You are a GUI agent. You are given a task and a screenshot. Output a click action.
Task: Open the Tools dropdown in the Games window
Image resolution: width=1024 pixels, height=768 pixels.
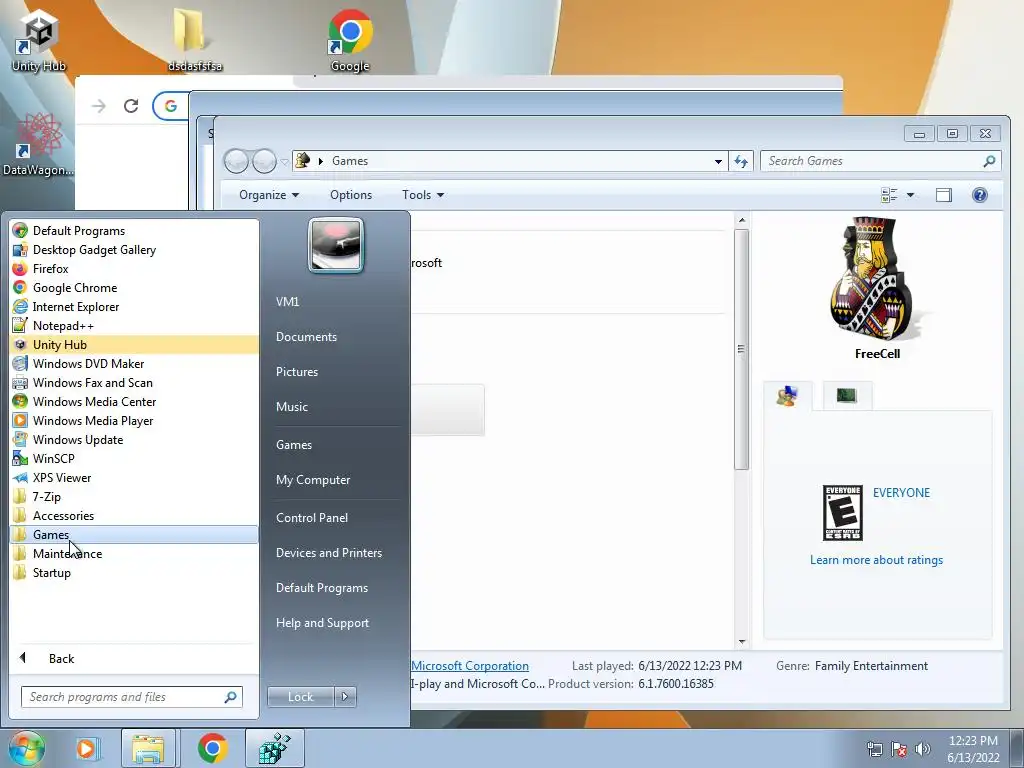[423, 195]
